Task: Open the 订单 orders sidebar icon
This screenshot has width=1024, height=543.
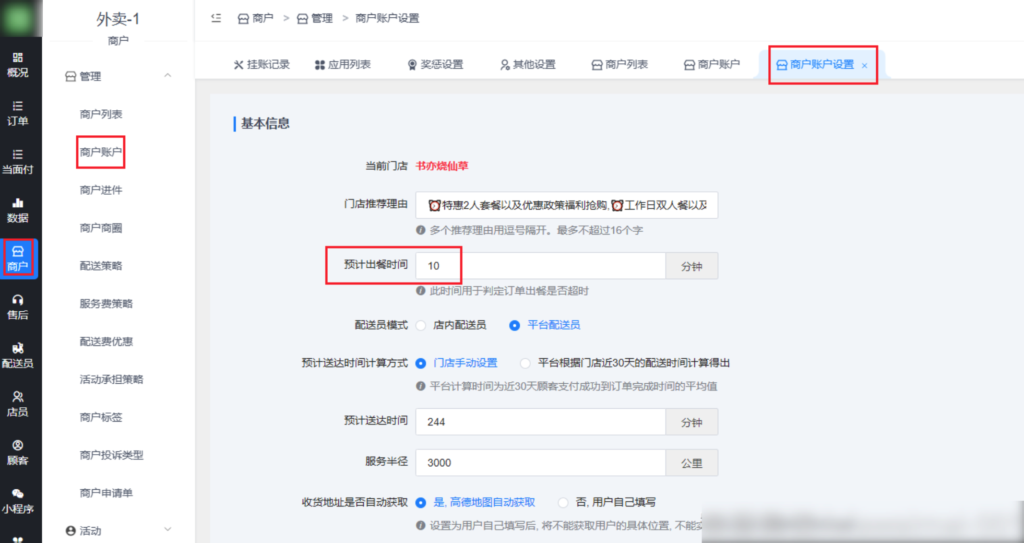Action: coord(18,113)
